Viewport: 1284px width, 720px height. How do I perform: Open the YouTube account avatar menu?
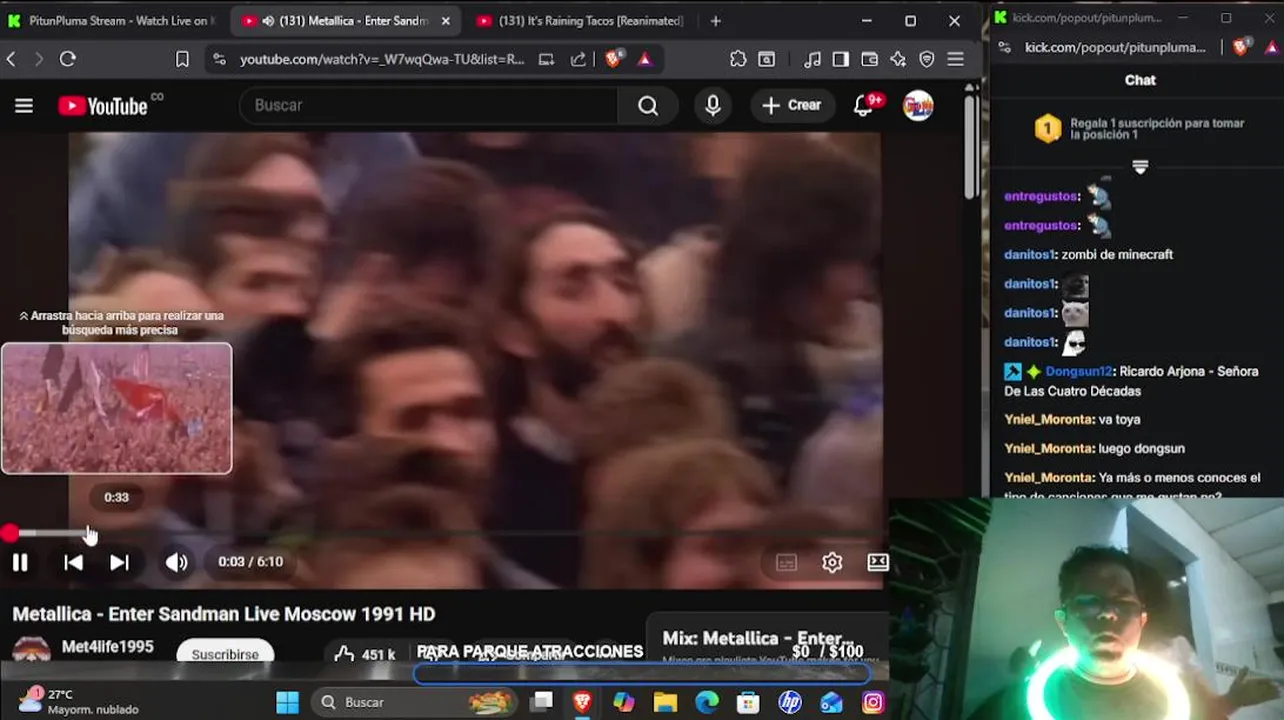coord(918,106)
